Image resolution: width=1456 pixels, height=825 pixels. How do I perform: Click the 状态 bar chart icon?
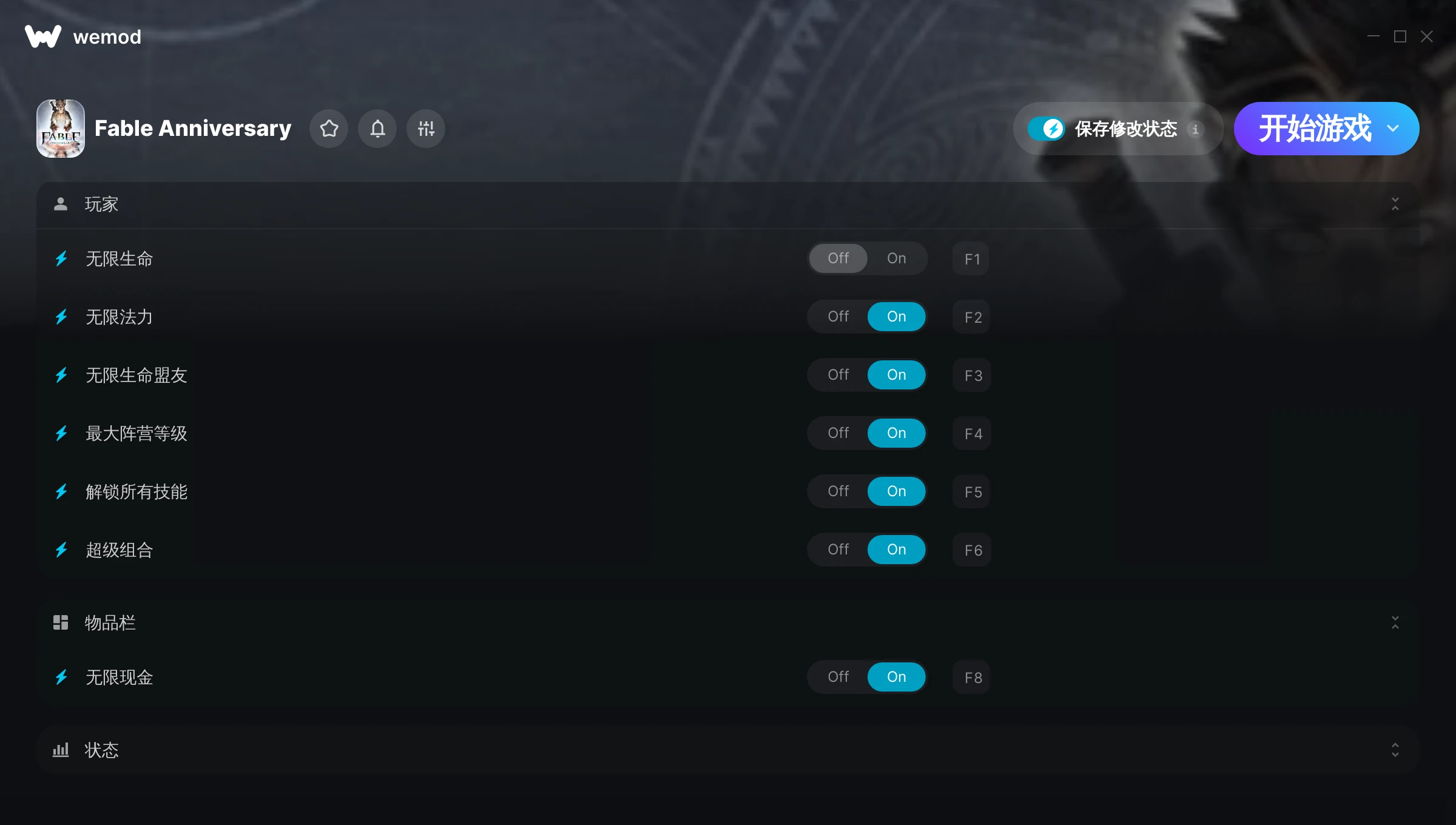pyautogui.click(x=61, y=750)
